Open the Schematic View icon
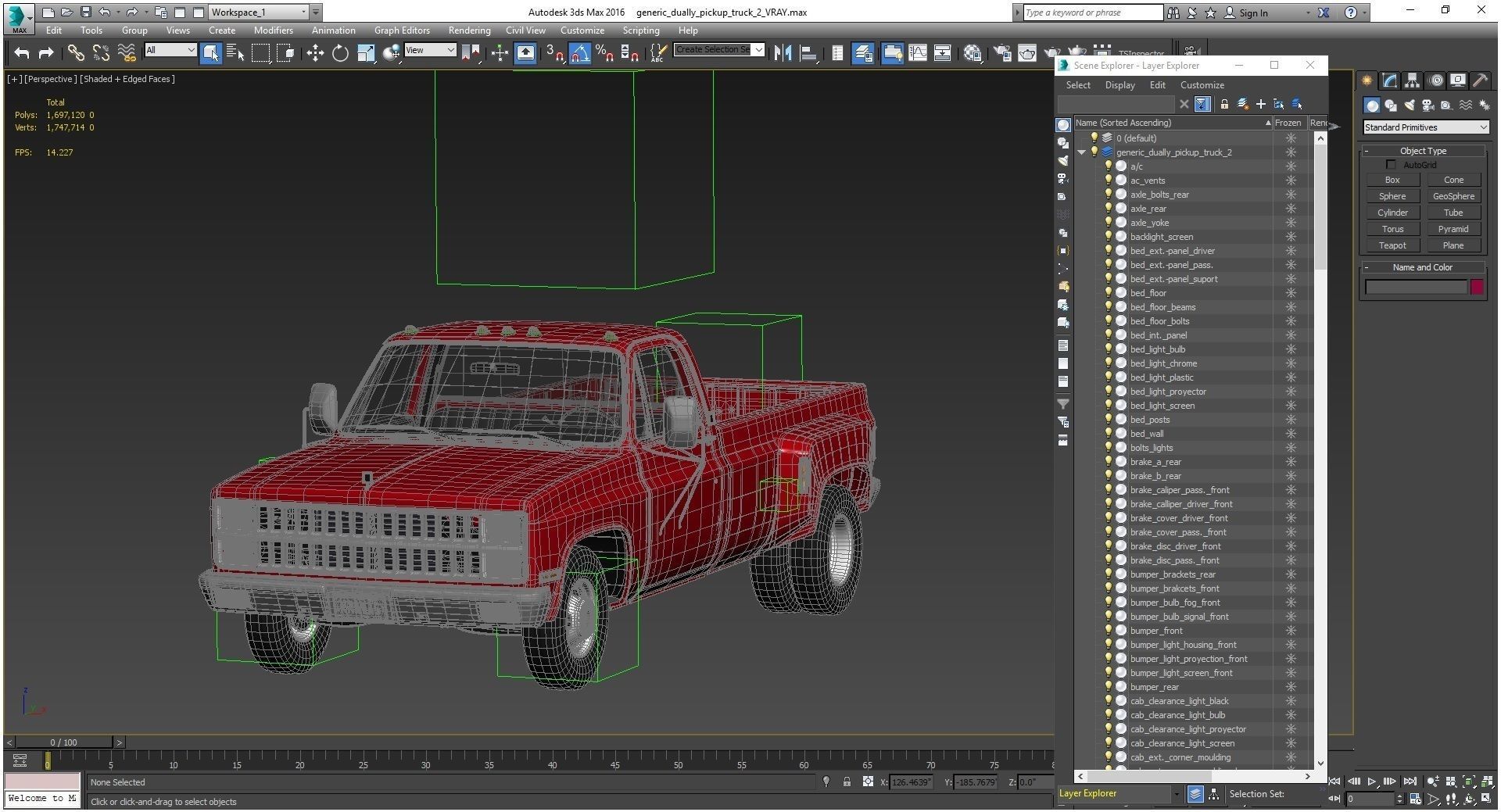The height and width of the screenshot is (812, 1501). point(943,53)
